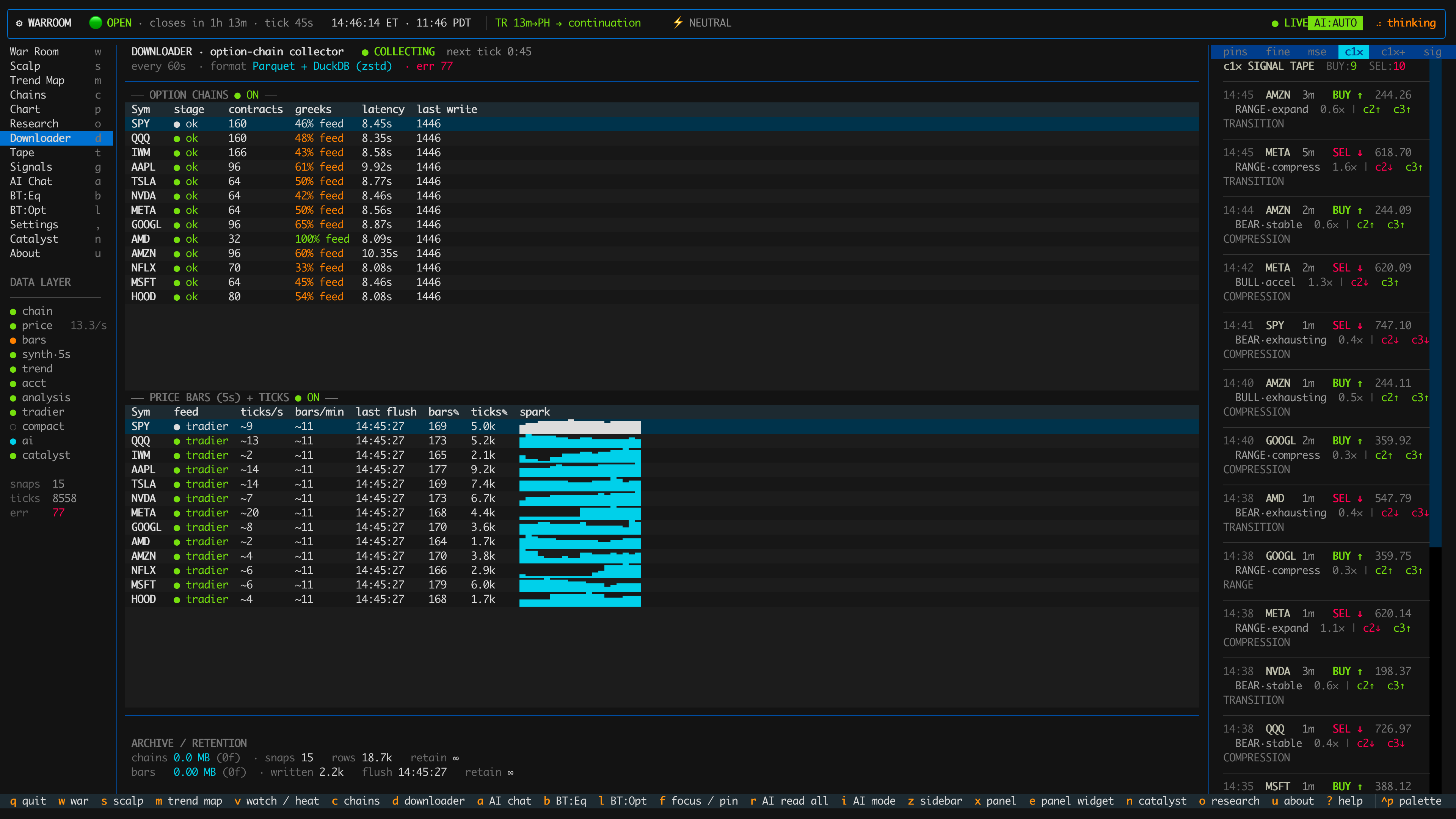
Task: Click the sidebar ticks 8558 value
Action: (x=64, y=499)
